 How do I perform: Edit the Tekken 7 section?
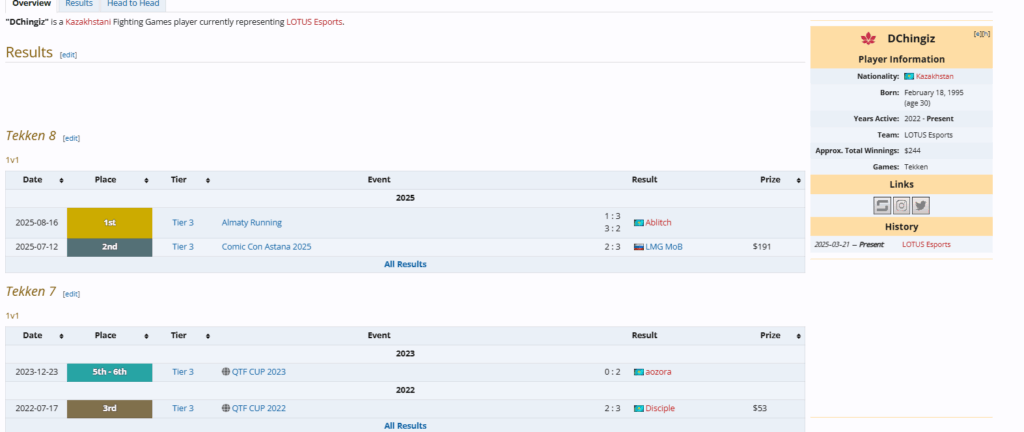coord(71,294)
